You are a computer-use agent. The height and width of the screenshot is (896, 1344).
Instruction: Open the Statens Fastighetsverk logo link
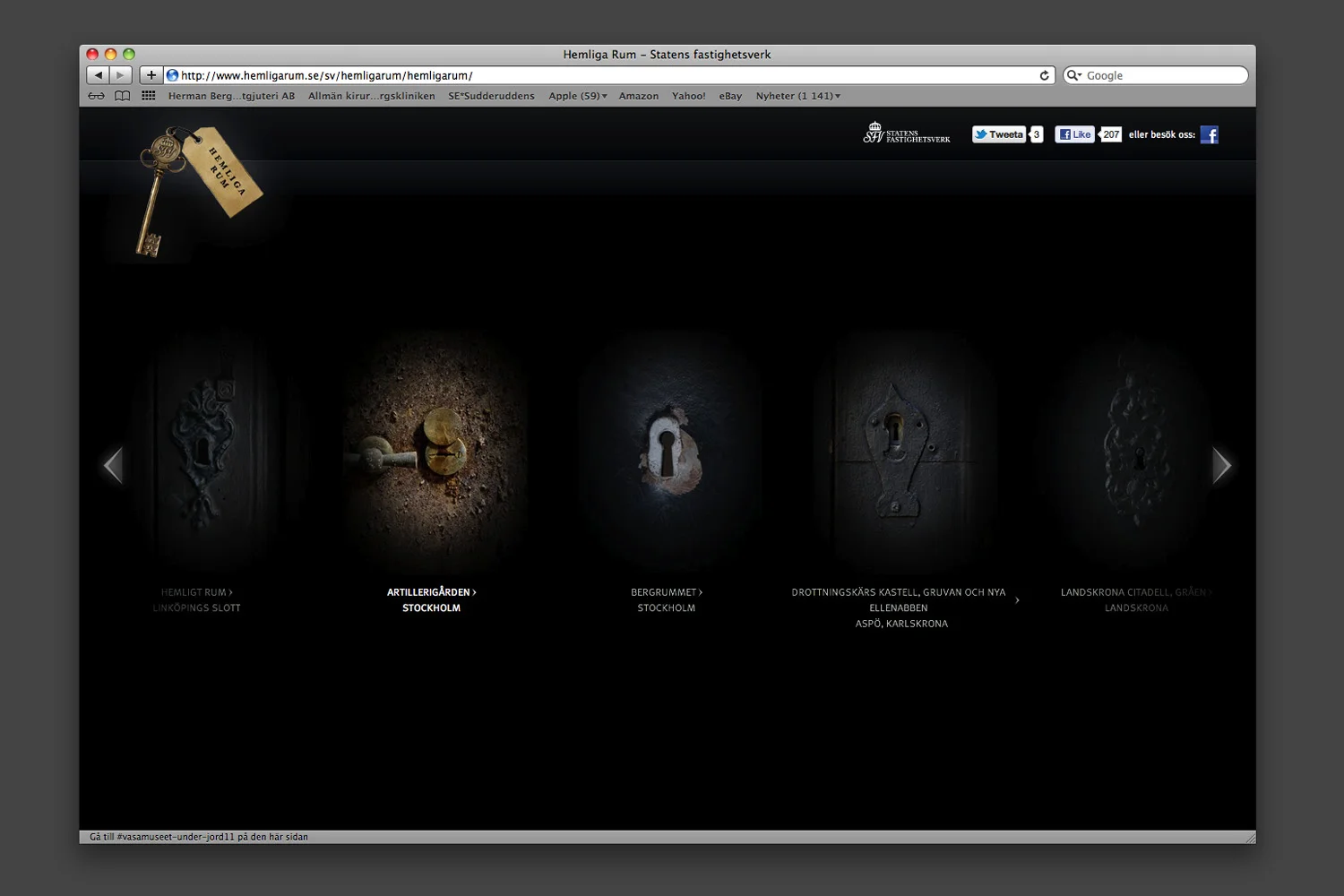point(907,134)
